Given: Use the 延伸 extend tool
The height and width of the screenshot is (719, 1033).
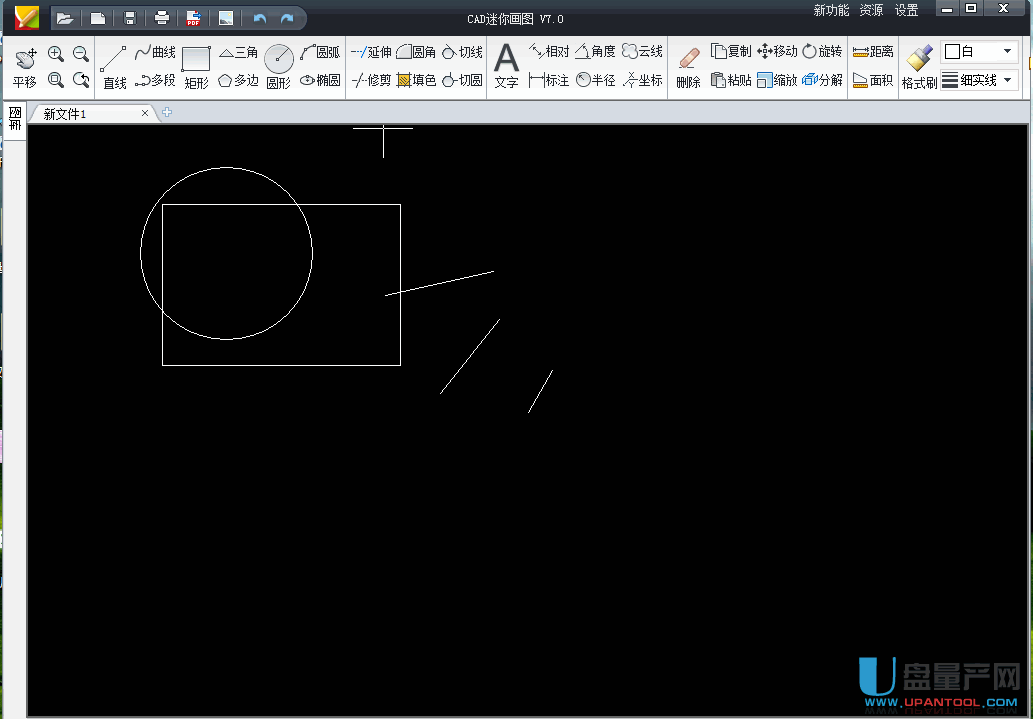Looking at the screenshot, I should tap(371, 52).
